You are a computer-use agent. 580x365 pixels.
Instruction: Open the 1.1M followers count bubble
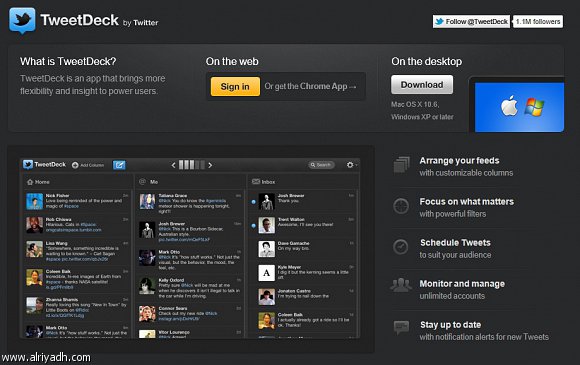pyautogui.click(x=538, y=21)
